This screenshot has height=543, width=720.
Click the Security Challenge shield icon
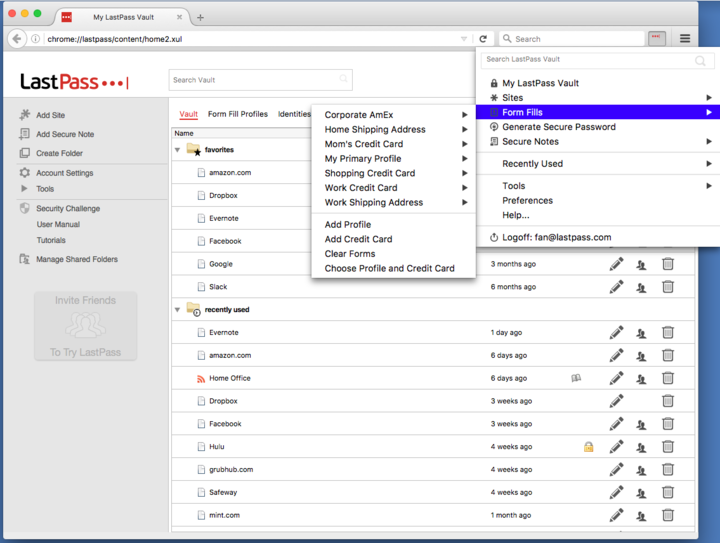[x=25, y=208]
